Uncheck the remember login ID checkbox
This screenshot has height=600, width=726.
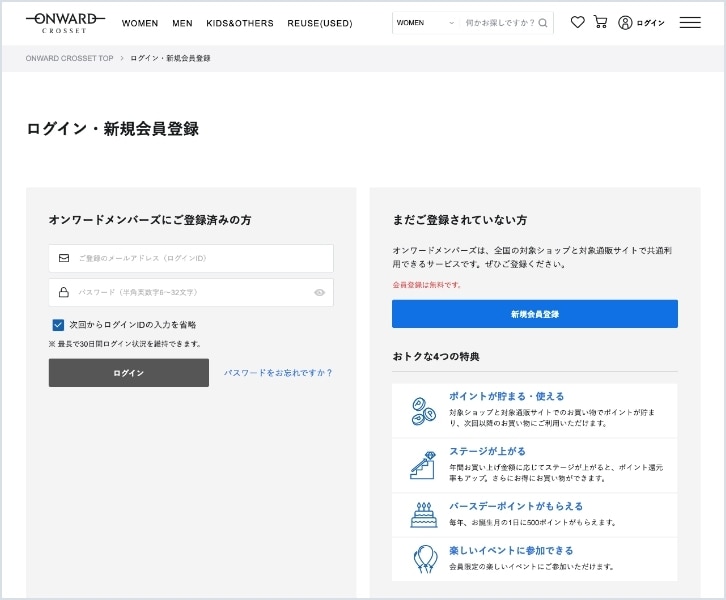58,325
